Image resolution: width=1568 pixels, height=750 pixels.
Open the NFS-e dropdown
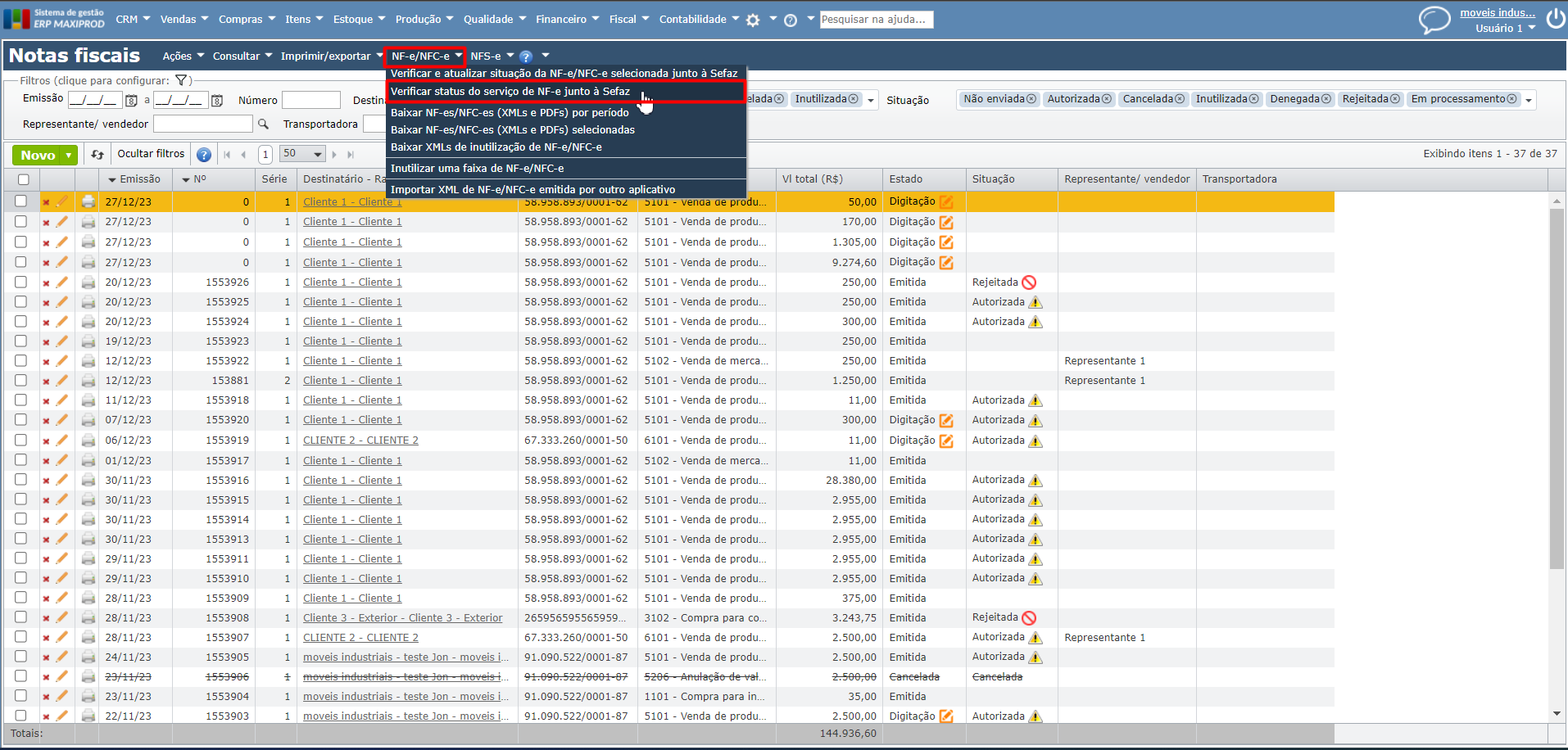tap(492, 56)
